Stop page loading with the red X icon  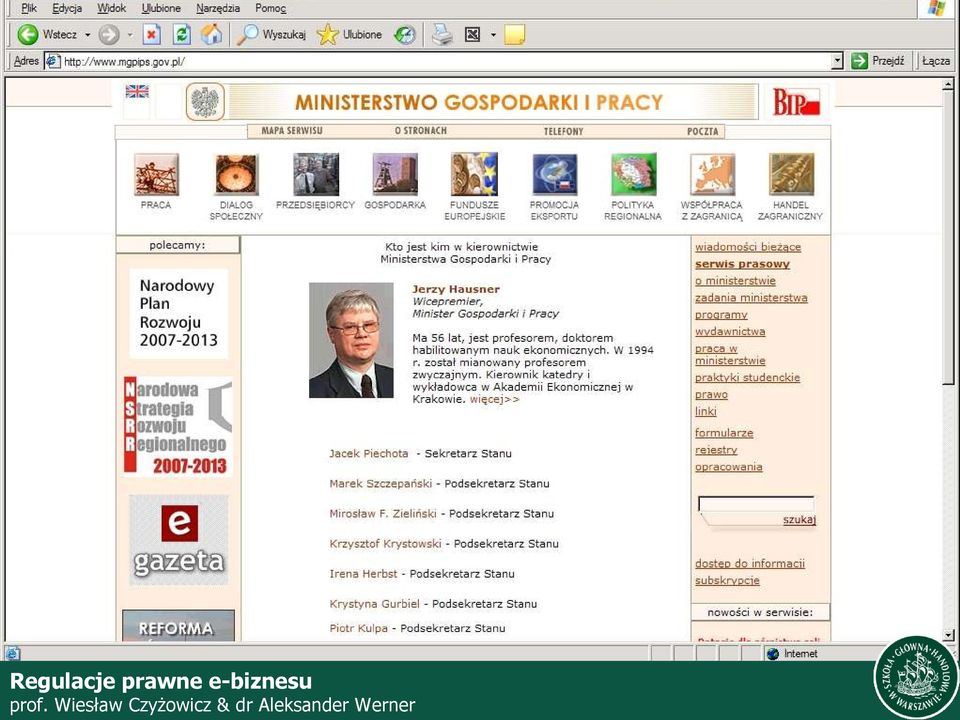click(x=151, y=34)
